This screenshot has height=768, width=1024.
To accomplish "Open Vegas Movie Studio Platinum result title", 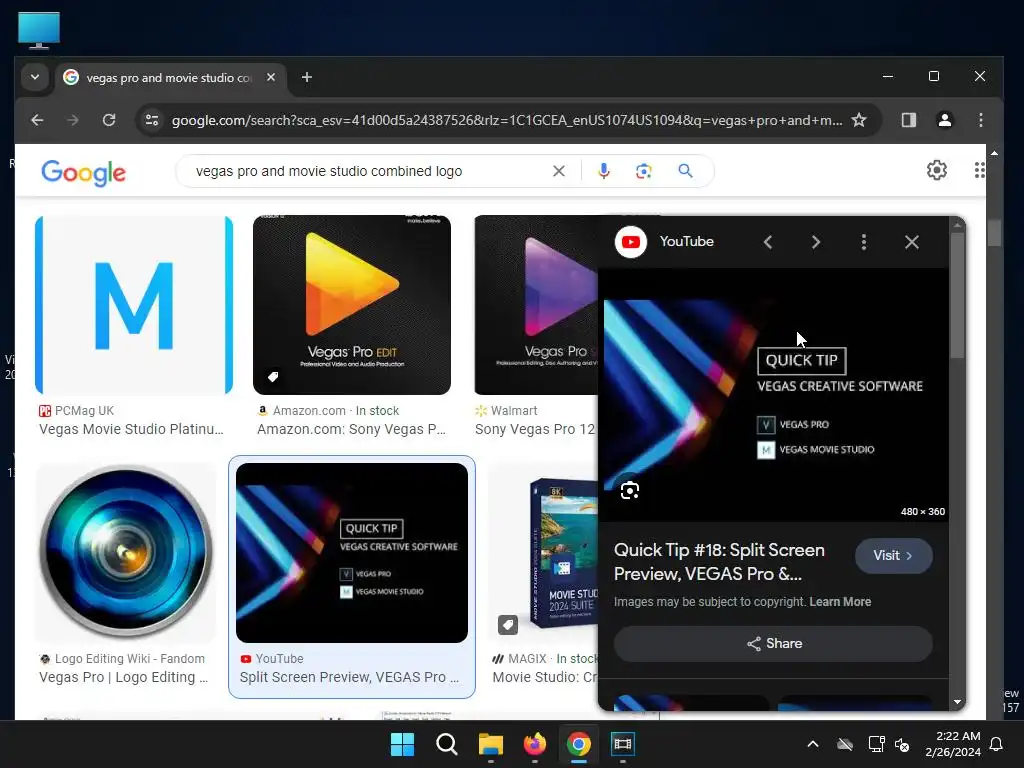I will click(131, 429).
